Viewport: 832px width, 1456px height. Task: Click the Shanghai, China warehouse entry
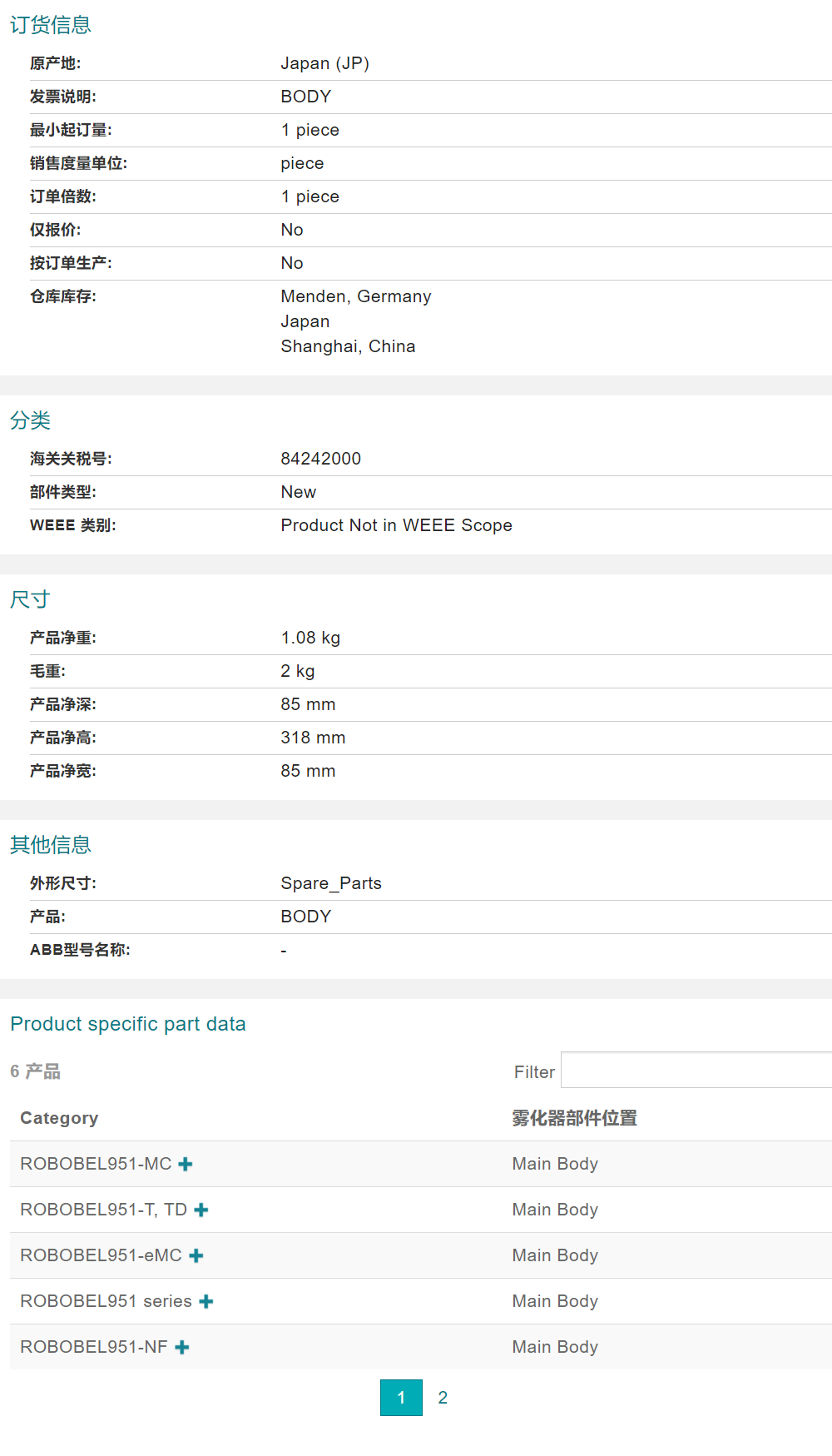pyautogui.click(x=348, y=346)
